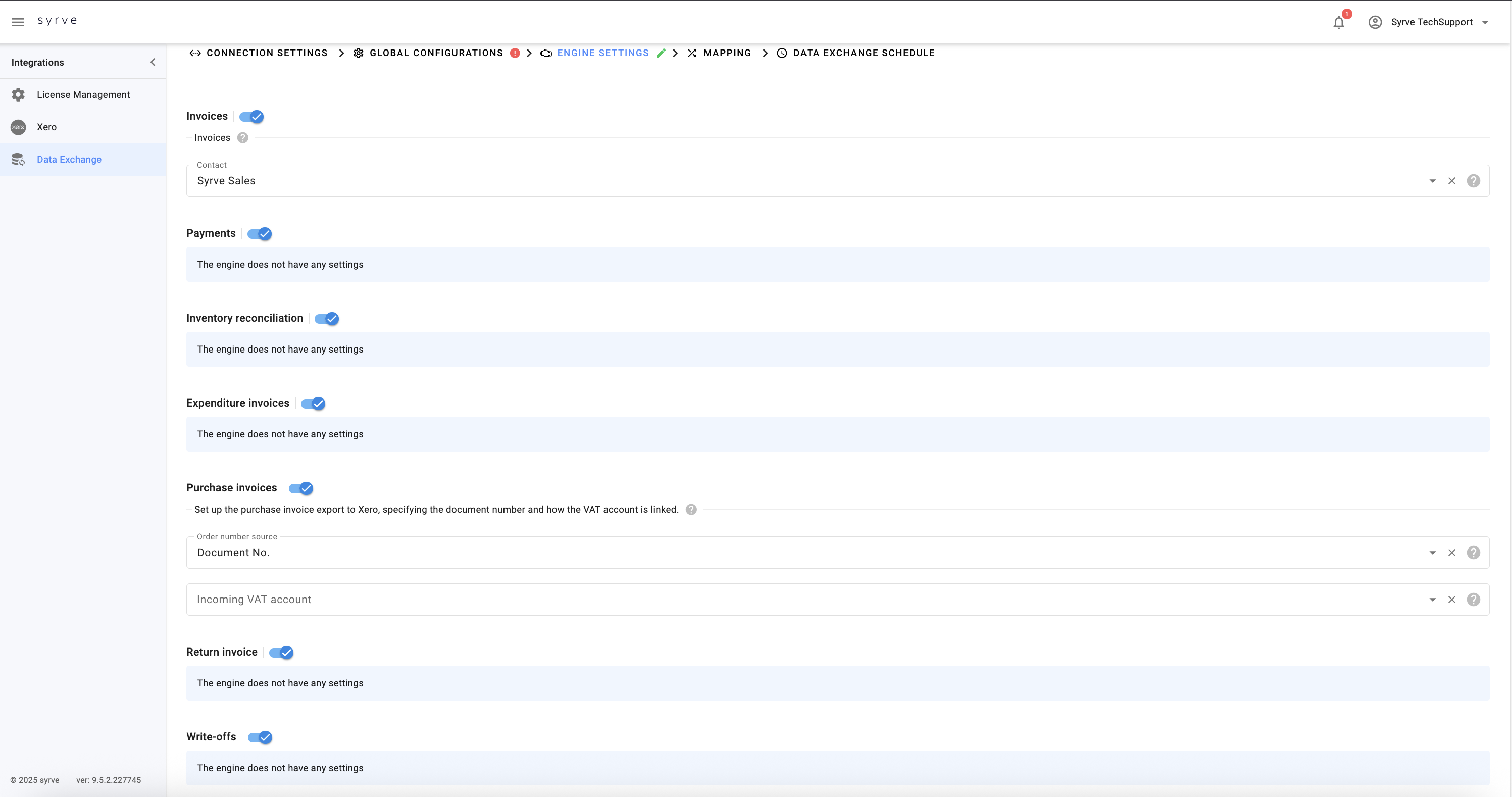Open help for the Contact field

[x=1473, y=181]
